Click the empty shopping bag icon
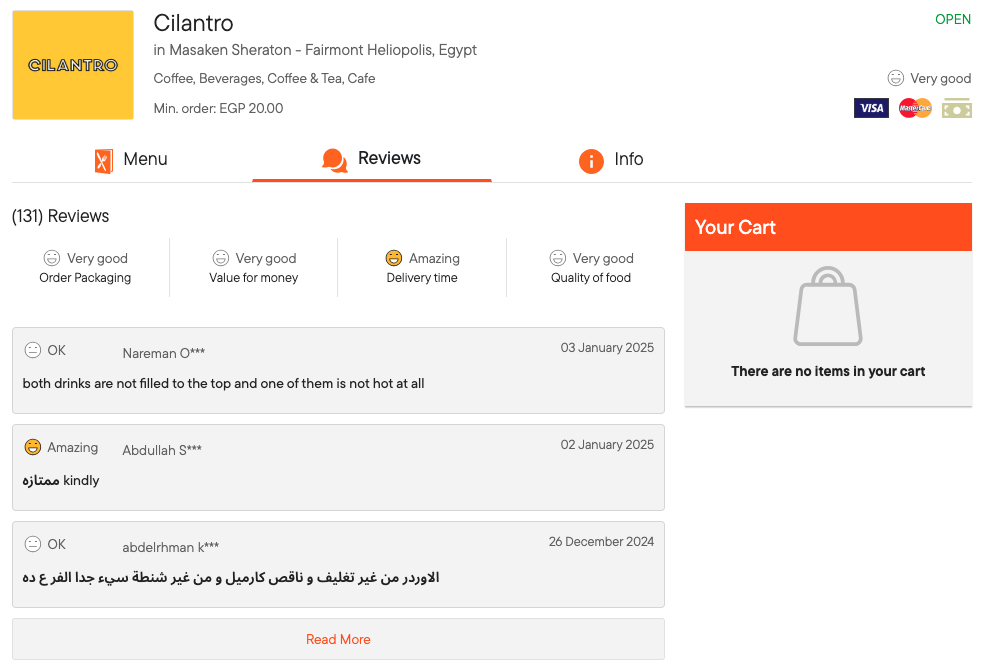991x667 pixels. [828, 306]
